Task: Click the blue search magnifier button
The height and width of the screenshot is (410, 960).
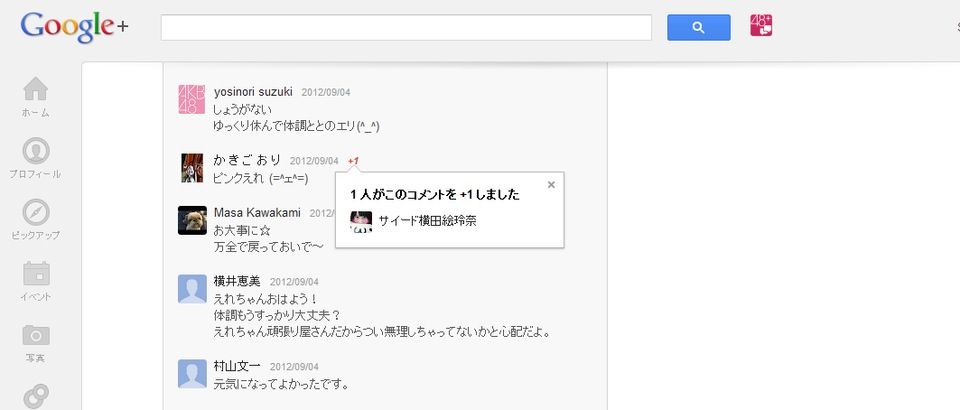Action: [699, 28]
